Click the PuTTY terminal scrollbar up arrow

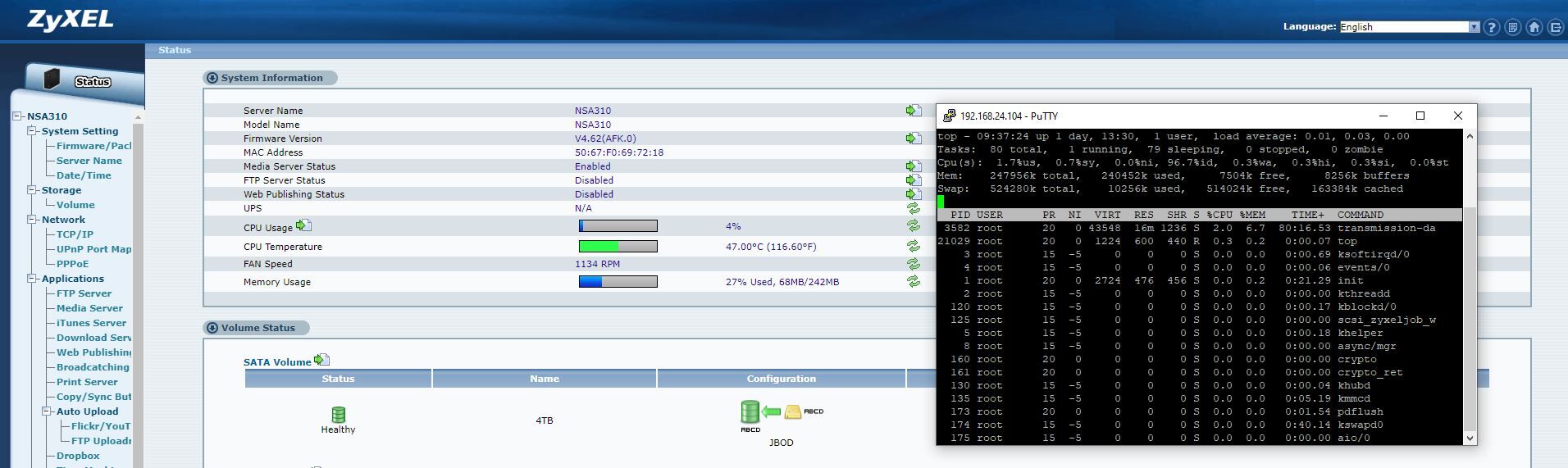click(x=1470, y=136)
